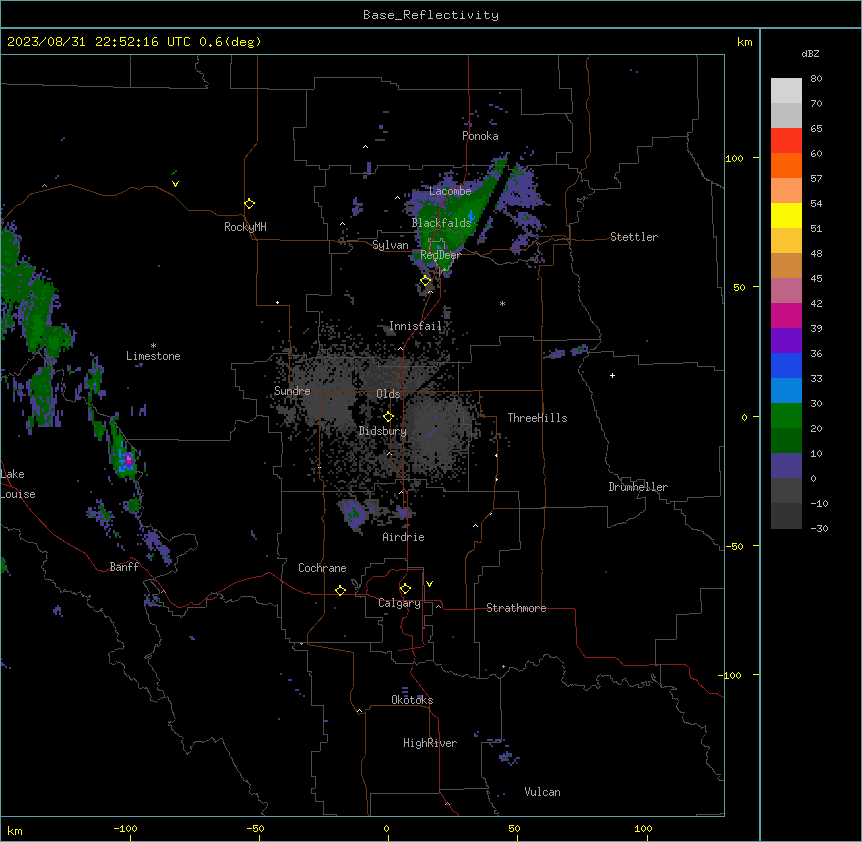
Task: Select the bright green 20-30 dBZ legend swatch
Action: 786,416
